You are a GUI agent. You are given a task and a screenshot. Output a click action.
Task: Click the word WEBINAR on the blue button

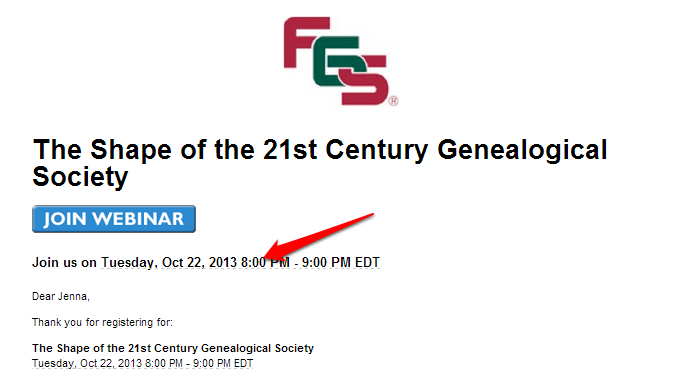coord(138,219)
